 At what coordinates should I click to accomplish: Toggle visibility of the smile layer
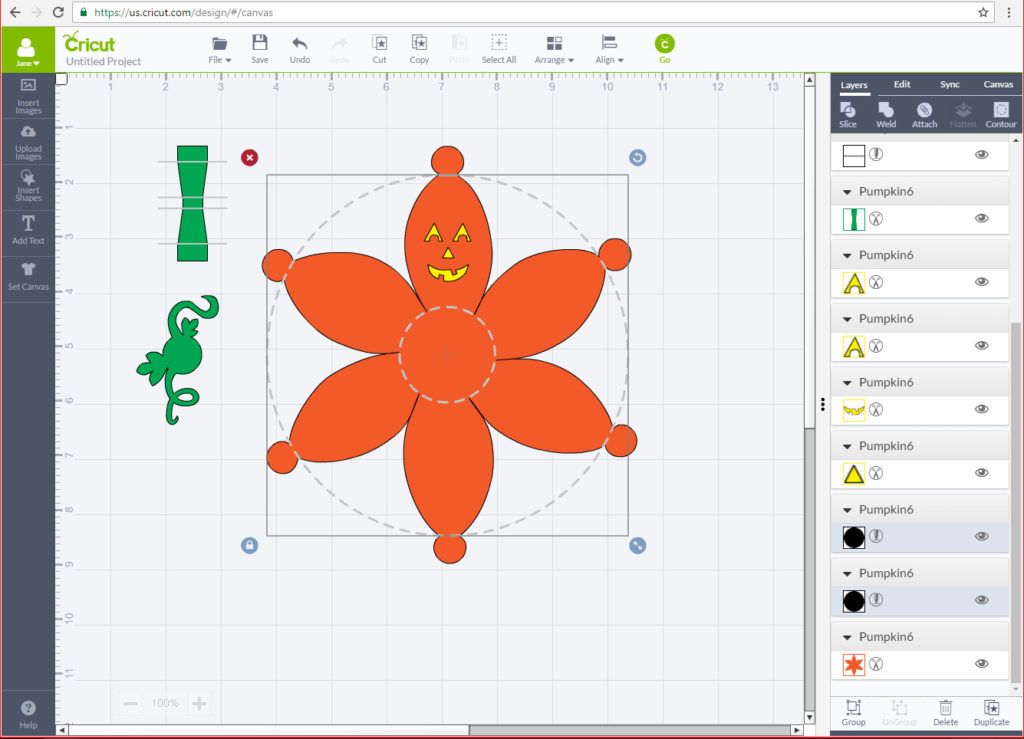coord(981,409)
